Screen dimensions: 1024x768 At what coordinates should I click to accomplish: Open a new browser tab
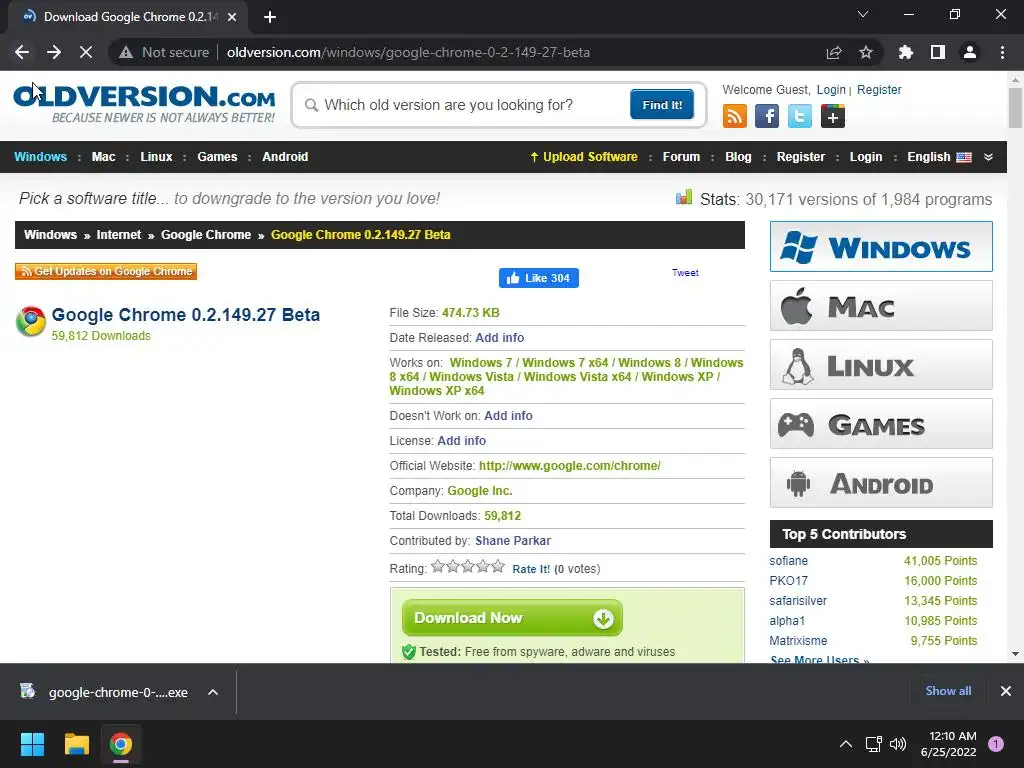(270, 17)
